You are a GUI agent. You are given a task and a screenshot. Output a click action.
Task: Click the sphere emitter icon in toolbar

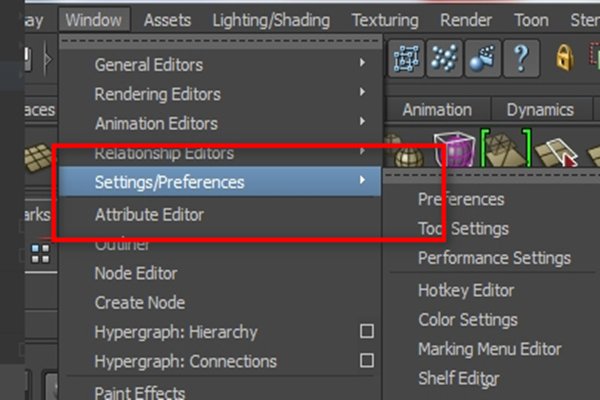(x=483, y=60)
